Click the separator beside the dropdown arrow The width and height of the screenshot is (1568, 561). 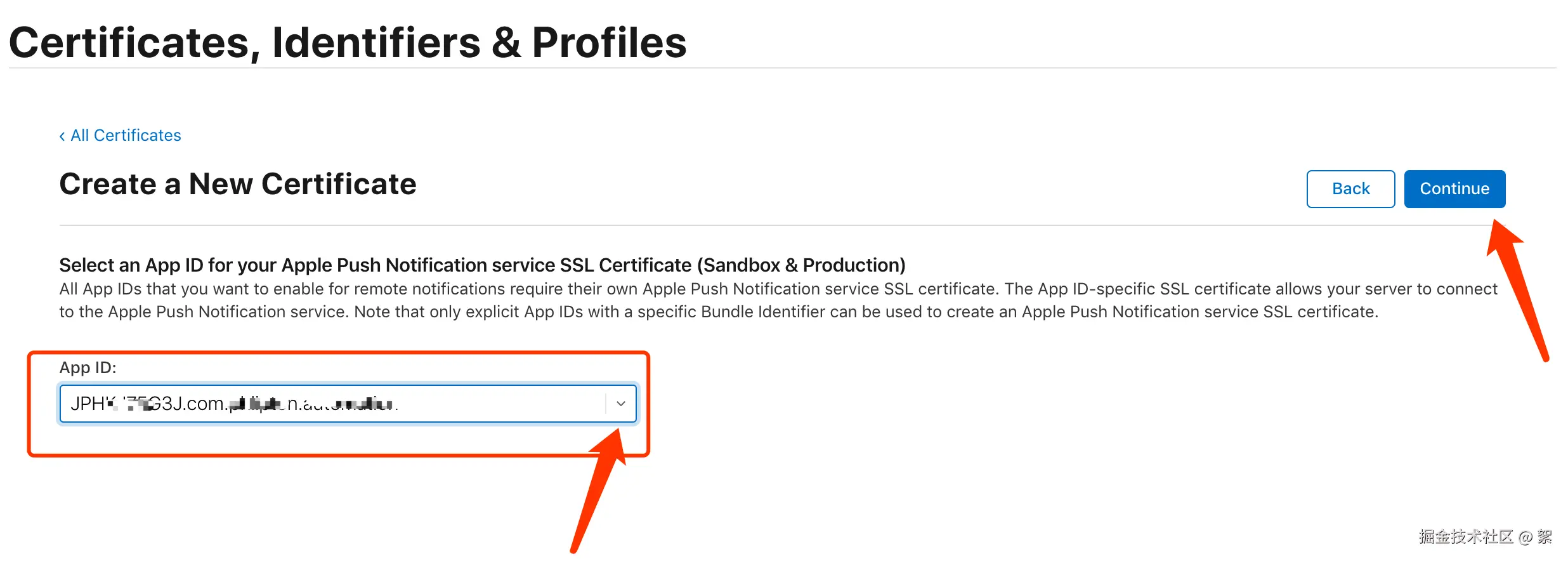point(606,404)
